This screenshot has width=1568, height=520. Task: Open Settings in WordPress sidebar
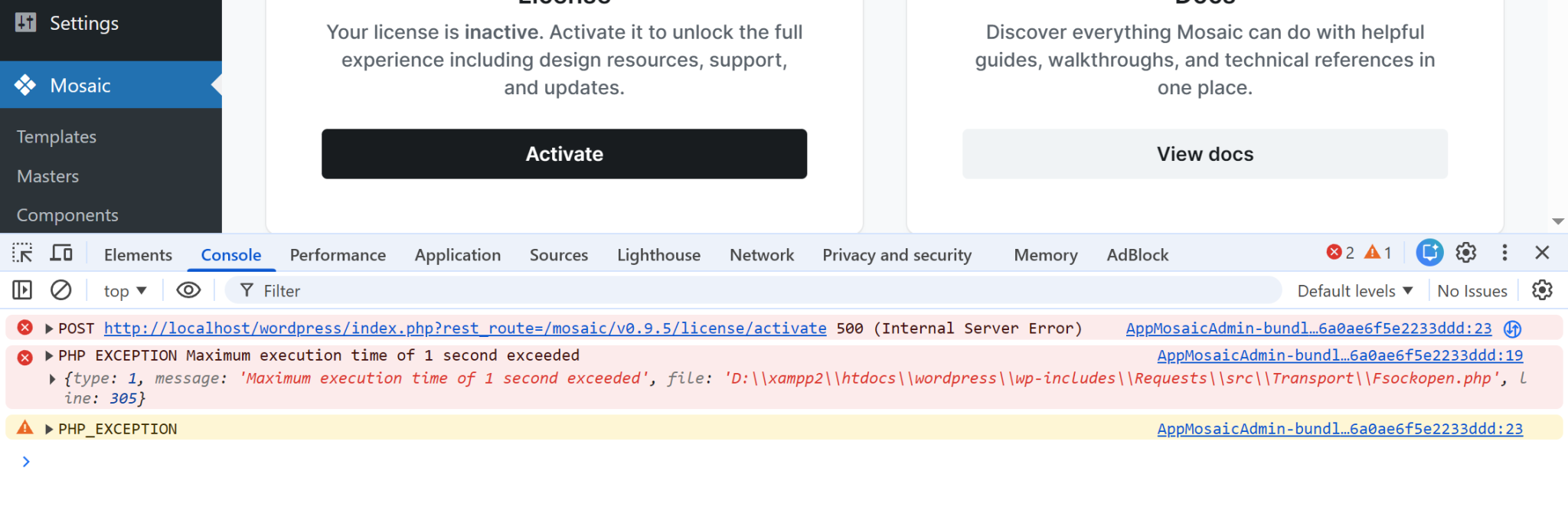[111, 23]
